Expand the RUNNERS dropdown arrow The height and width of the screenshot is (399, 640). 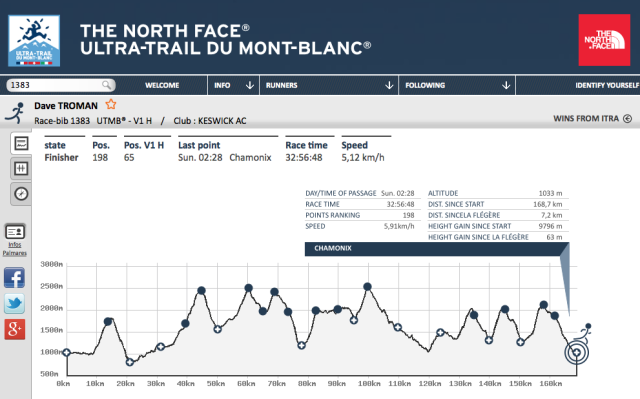click(389, 85)
